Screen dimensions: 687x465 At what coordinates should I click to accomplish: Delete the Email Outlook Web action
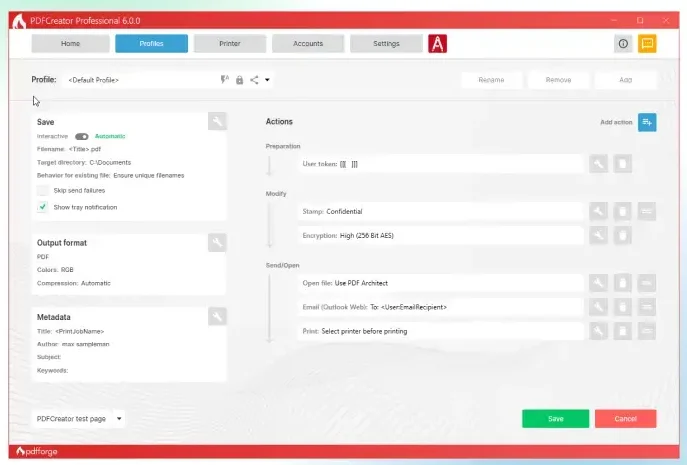[x=622, y=307]
